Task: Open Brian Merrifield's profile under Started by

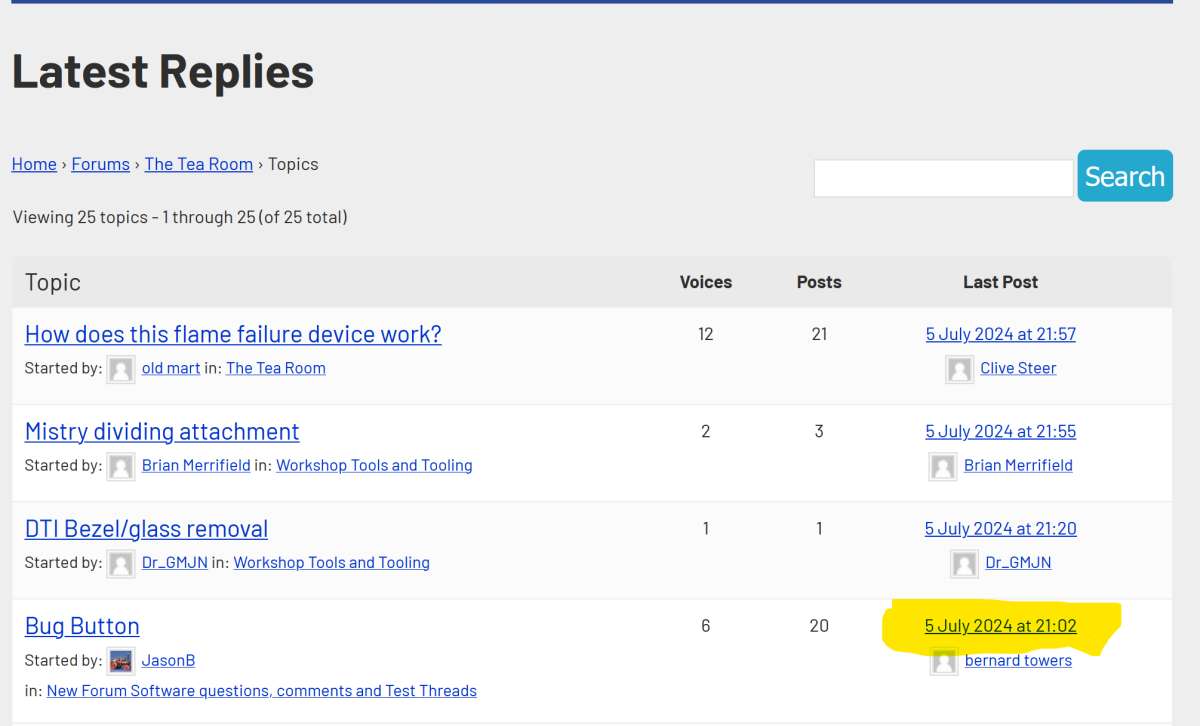Action: pyautogui.click(x=196, y=465)
